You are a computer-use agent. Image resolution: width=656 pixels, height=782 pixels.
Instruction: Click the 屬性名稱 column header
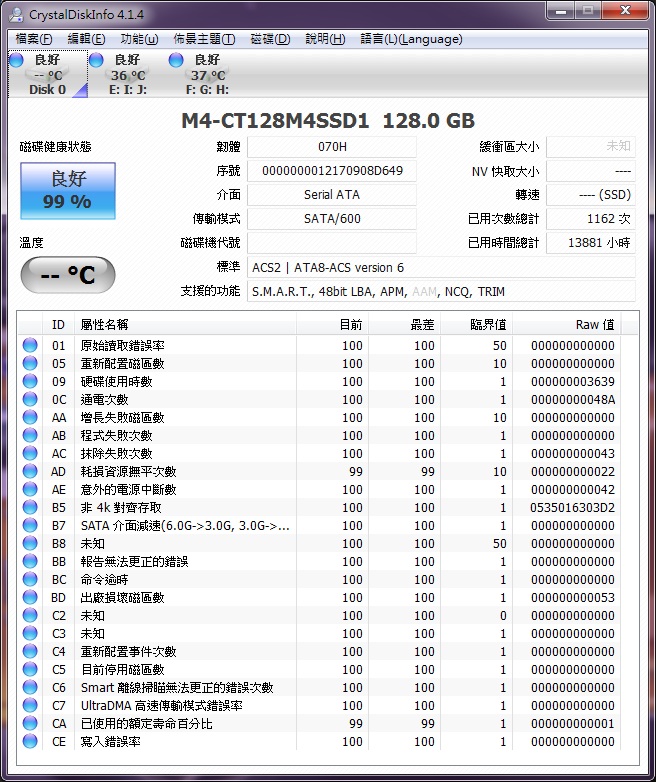click(185, 325)
